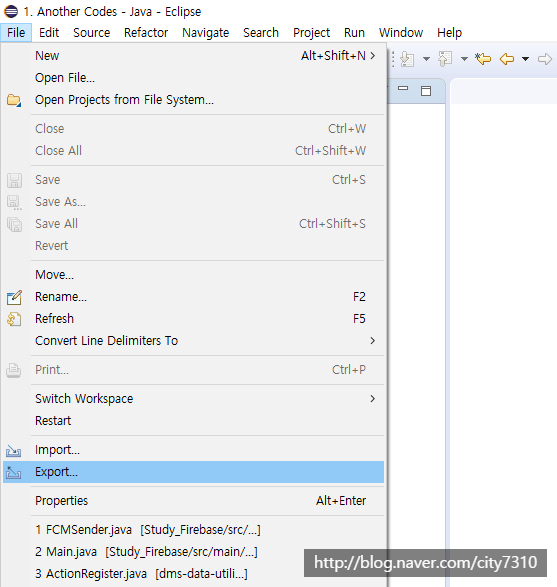
Task: Click the Previous Annotation toolbar icon
Action: pyautogui.click(x=445, y=59)
